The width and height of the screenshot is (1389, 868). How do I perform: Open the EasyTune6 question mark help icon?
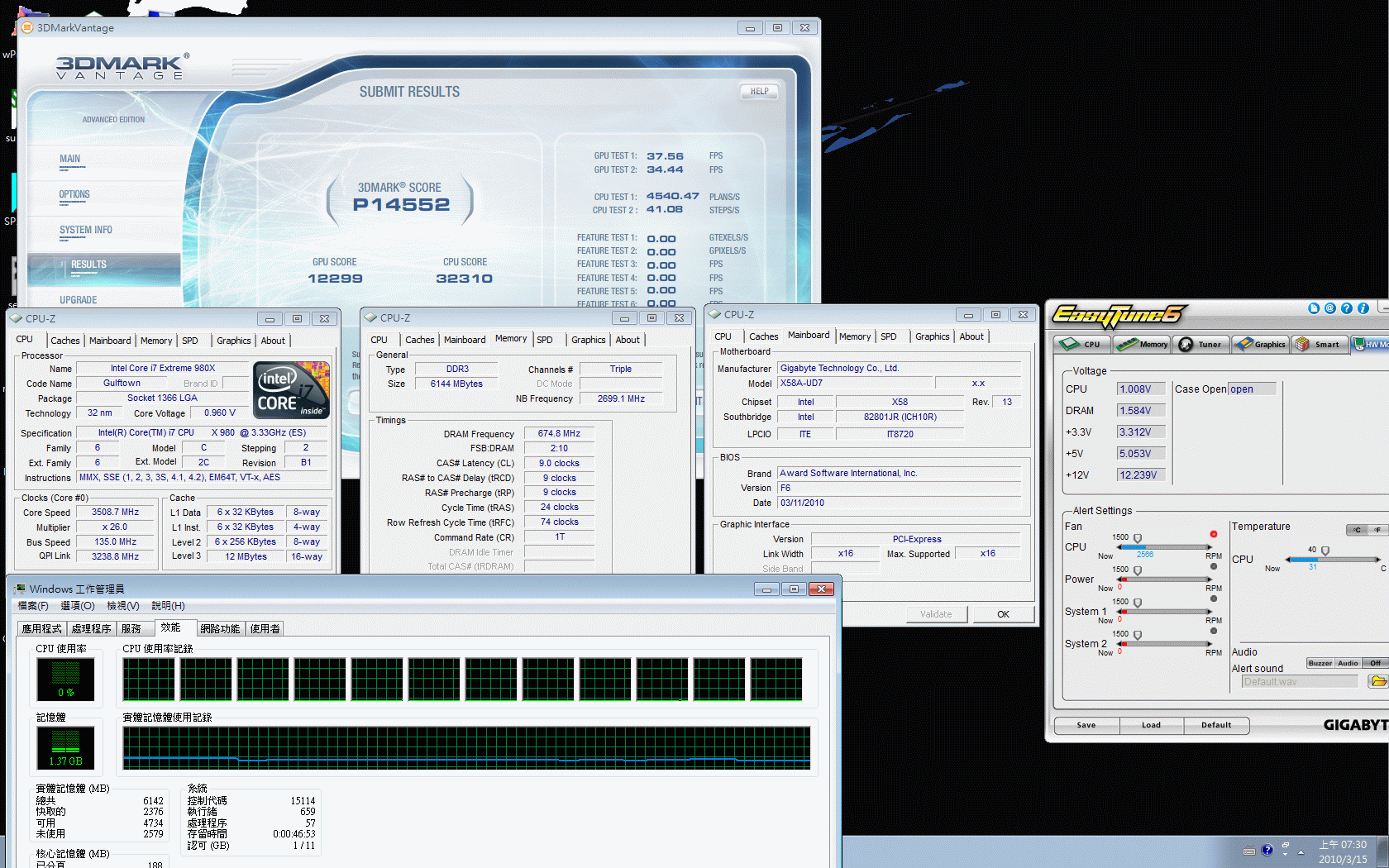(x=1347, y=308)
